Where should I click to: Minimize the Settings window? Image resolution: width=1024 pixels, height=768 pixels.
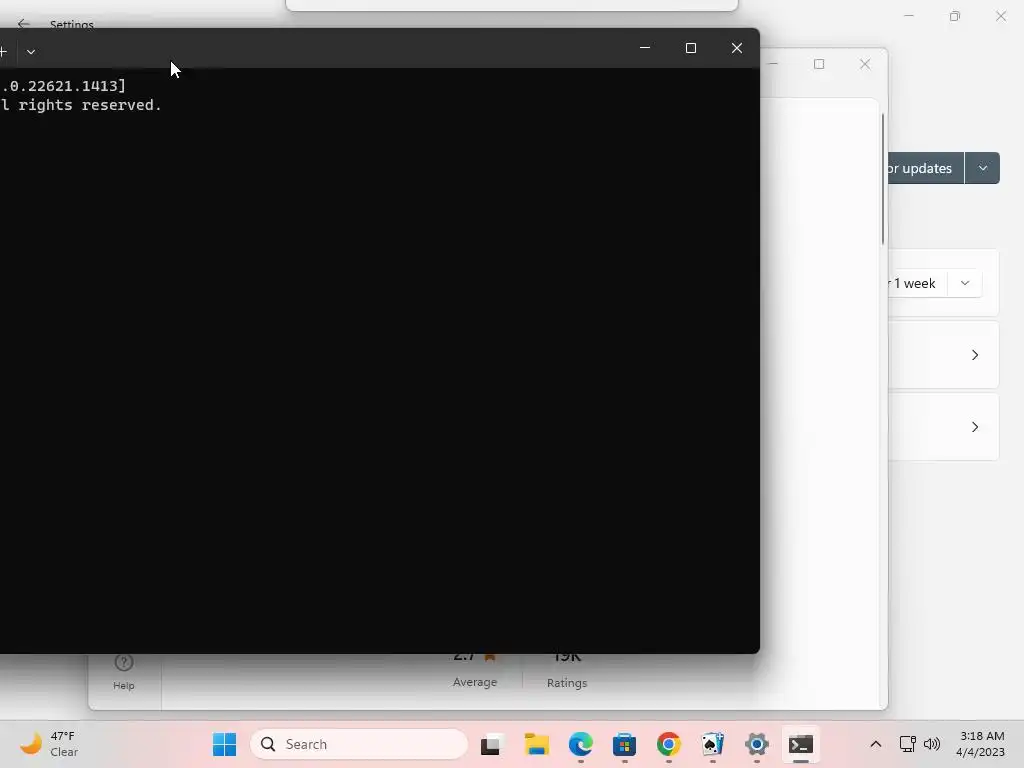909,16
